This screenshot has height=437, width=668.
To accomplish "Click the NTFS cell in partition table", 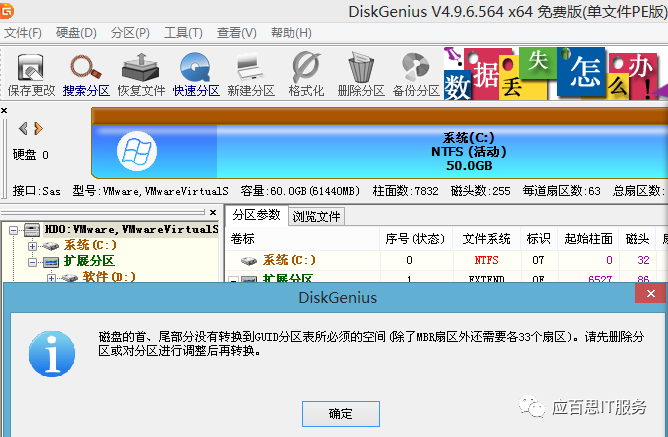I will 487,260.
